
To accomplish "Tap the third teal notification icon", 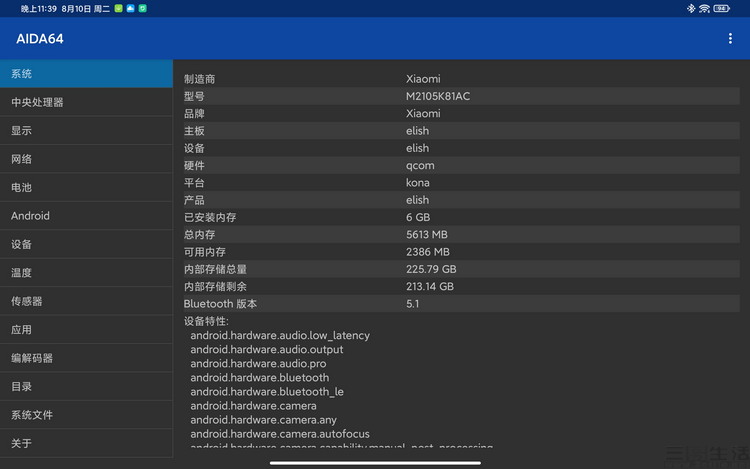I will (142, 8).
